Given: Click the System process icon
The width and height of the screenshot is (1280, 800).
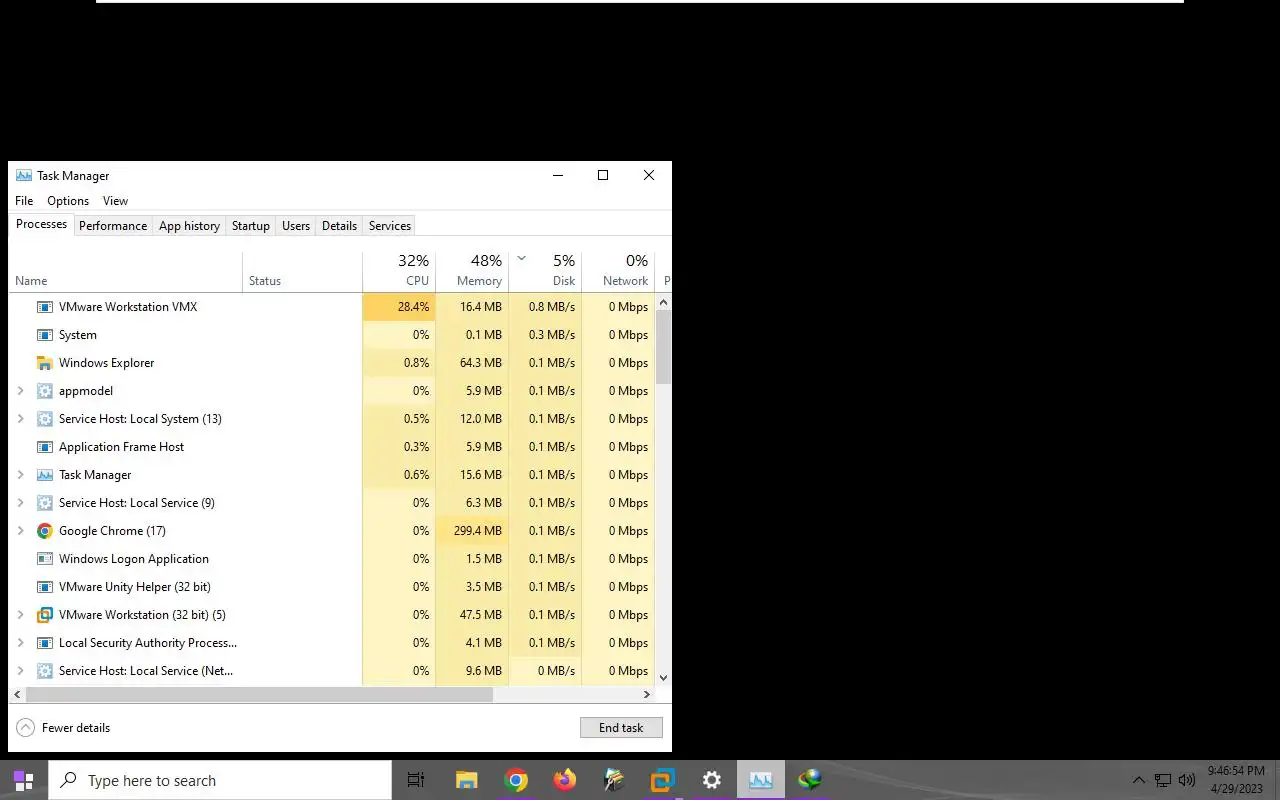Looking at the screenshot, I should (x=44, y=335).
